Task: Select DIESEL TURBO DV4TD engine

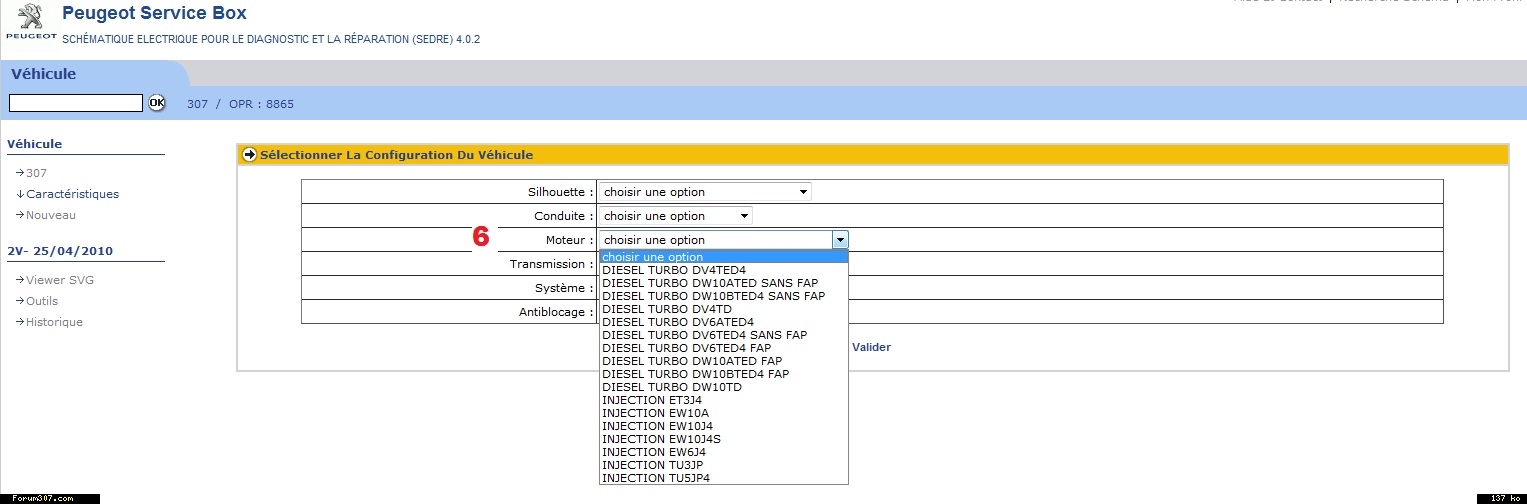Action: click(x=723, y=309)
